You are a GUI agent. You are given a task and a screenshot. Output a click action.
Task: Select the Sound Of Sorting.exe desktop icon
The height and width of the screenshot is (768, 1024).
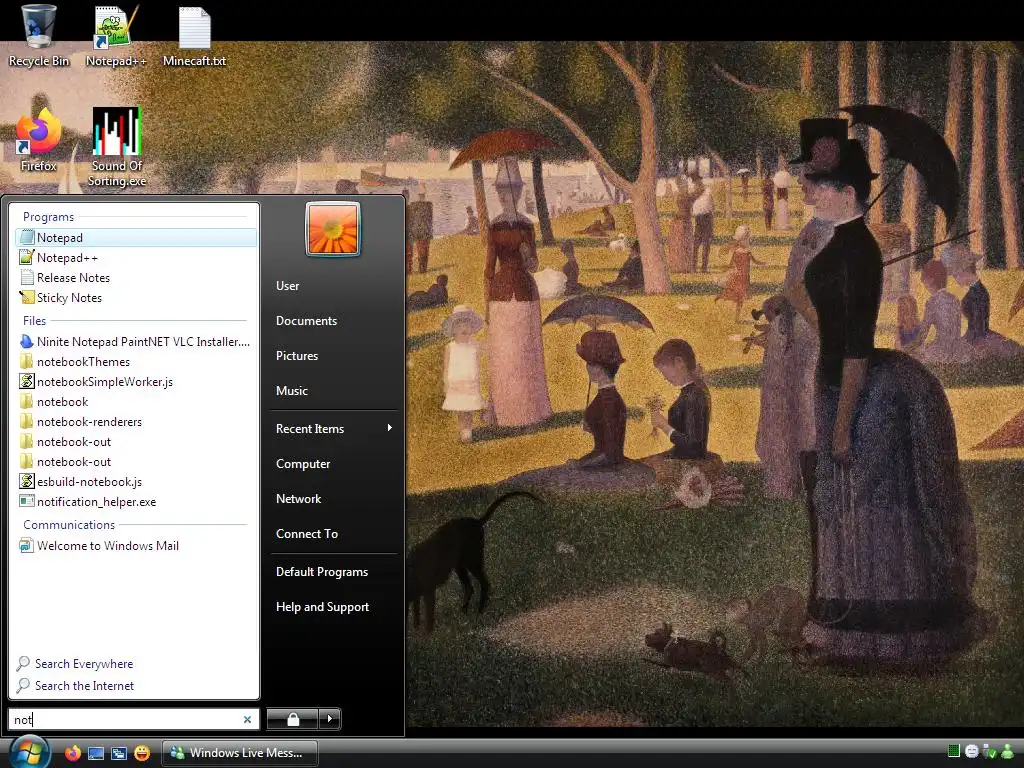(x=117, y=147)
